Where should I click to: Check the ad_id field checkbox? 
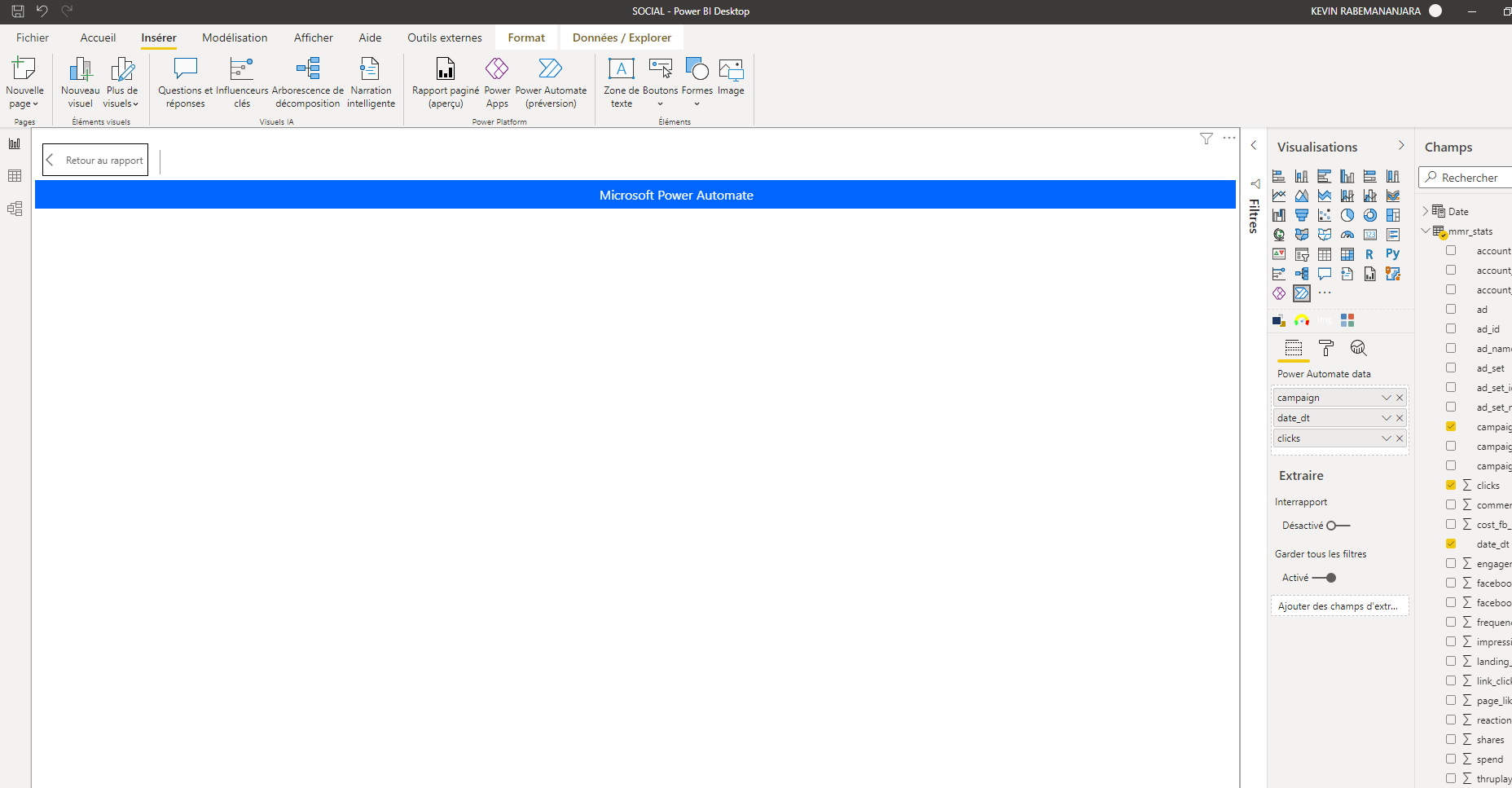pyautogui.click(x=1451, y=328)
